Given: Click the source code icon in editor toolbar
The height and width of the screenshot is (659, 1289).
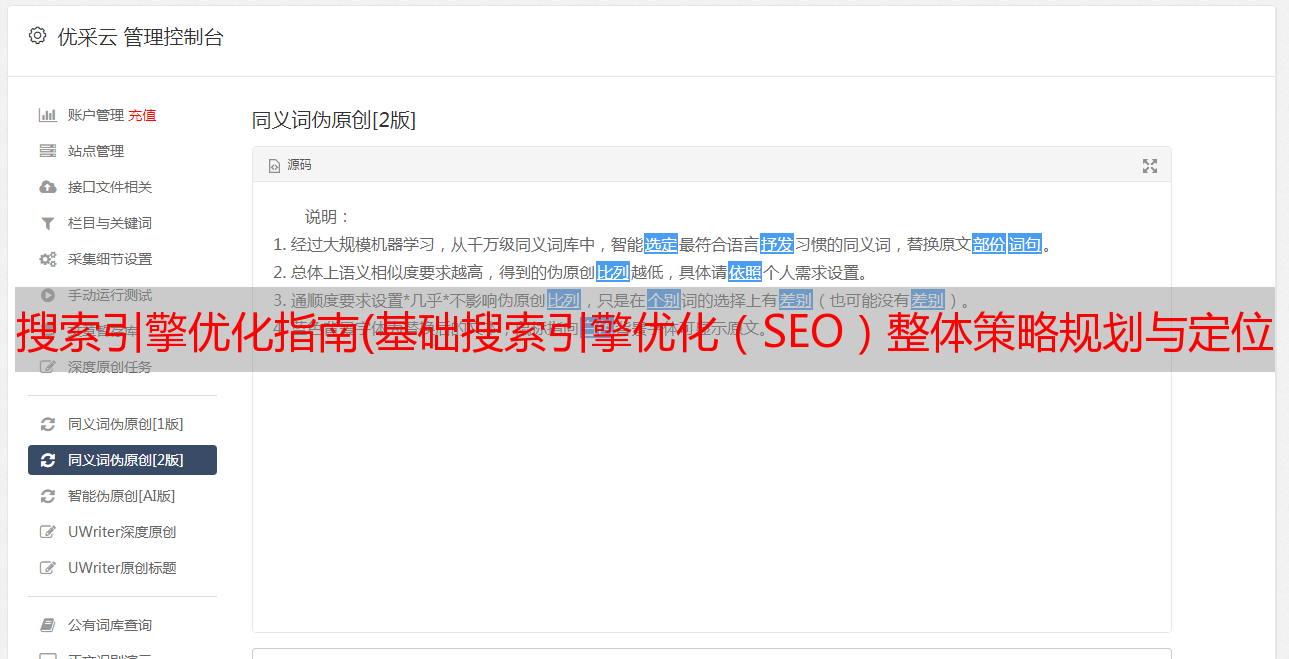Looking at the screenshot, I should pyautogui.click(x=274, y=166).
